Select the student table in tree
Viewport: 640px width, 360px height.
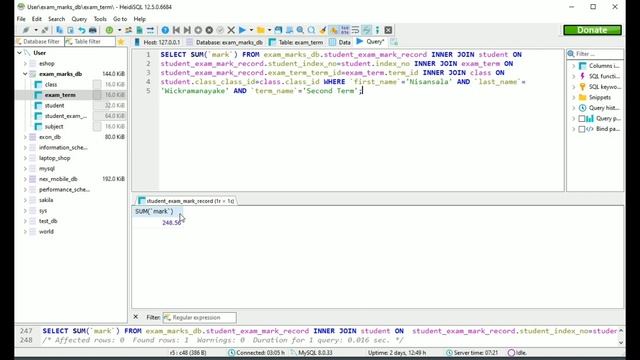point(54,105)
